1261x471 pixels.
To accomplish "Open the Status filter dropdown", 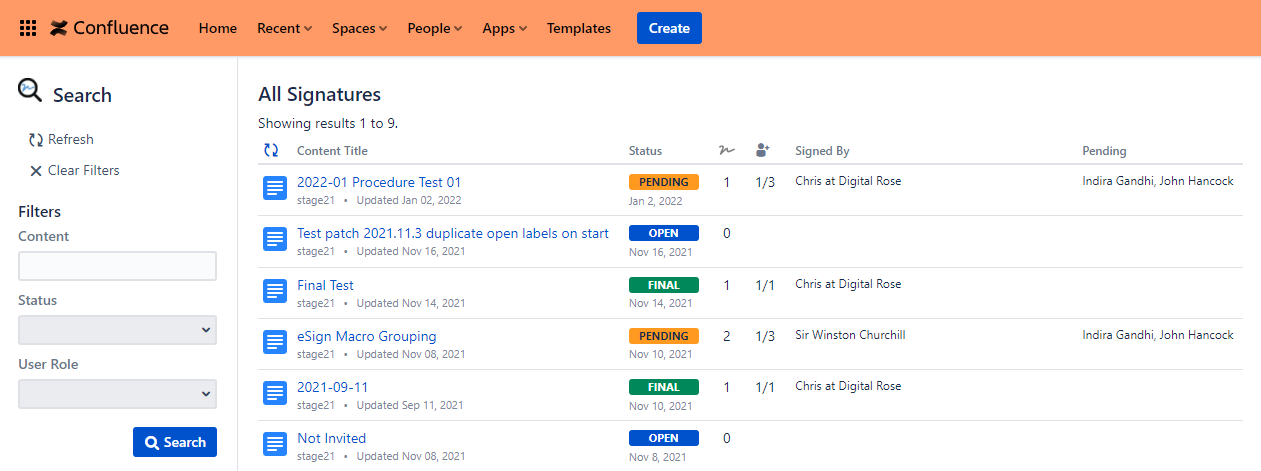I will (x=117, y=330).
